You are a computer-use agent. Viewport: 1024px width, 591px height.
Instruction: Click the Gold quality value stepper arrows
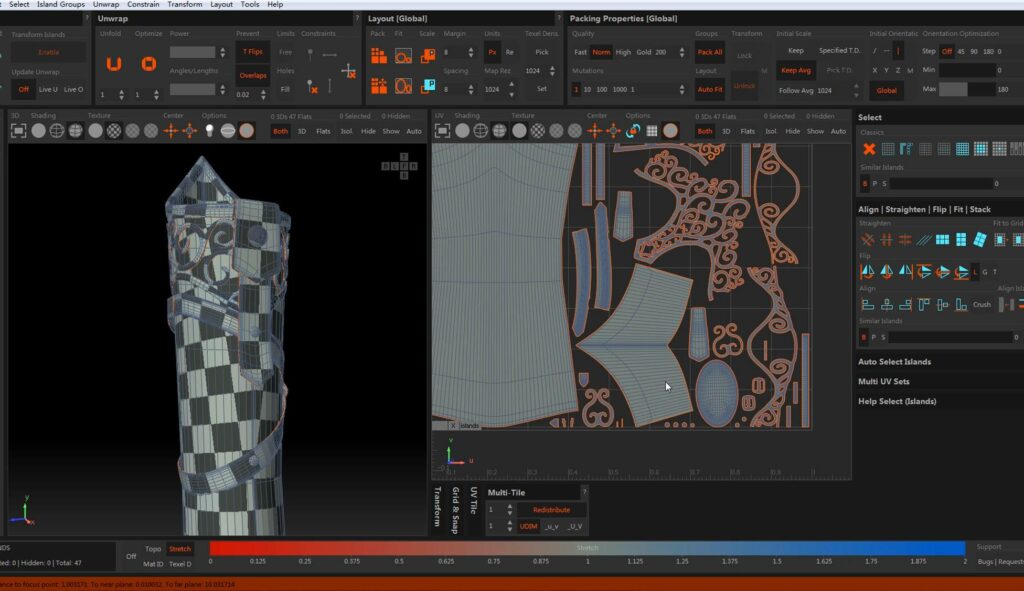pyautogui.click(x=682, y=52)
